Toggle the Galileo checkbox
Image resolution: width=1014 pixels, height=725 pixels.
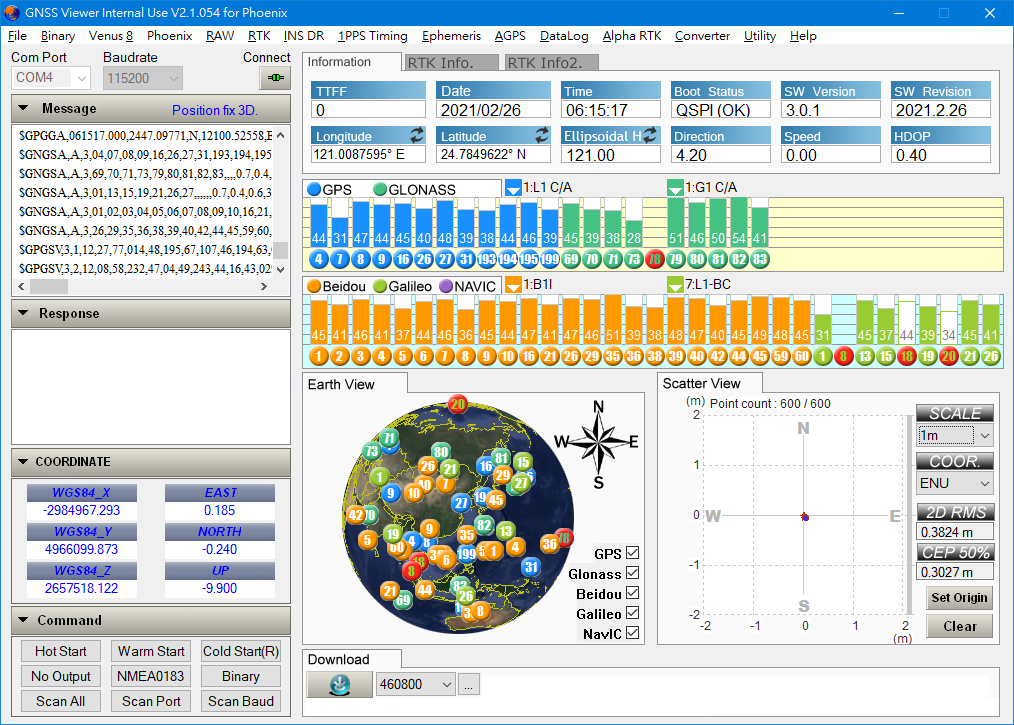click(632, 613)
